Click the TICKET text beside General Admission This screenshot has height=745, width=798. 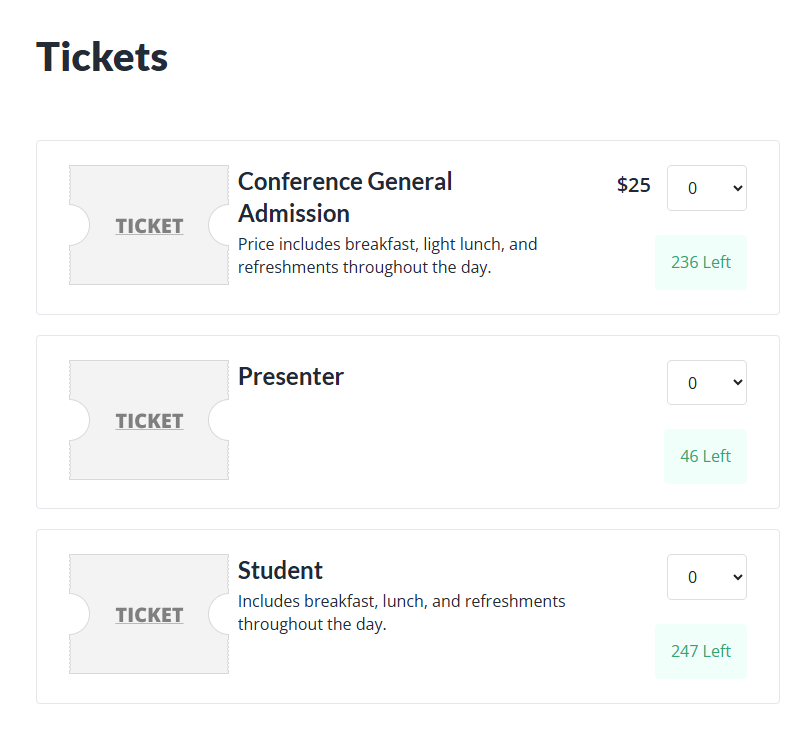coord(149,226)
